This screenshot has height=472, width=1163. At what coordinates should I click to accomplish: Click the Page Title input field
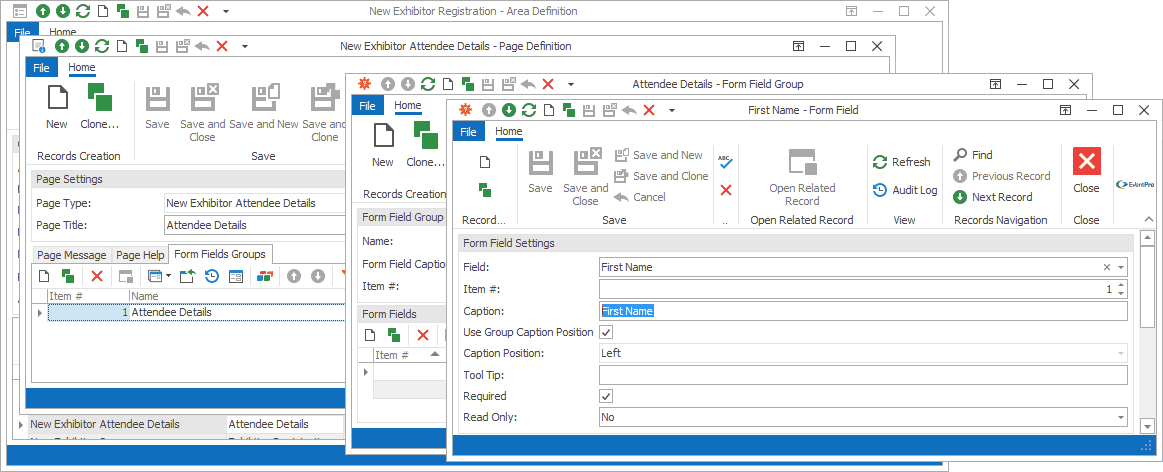coord(255,225)
